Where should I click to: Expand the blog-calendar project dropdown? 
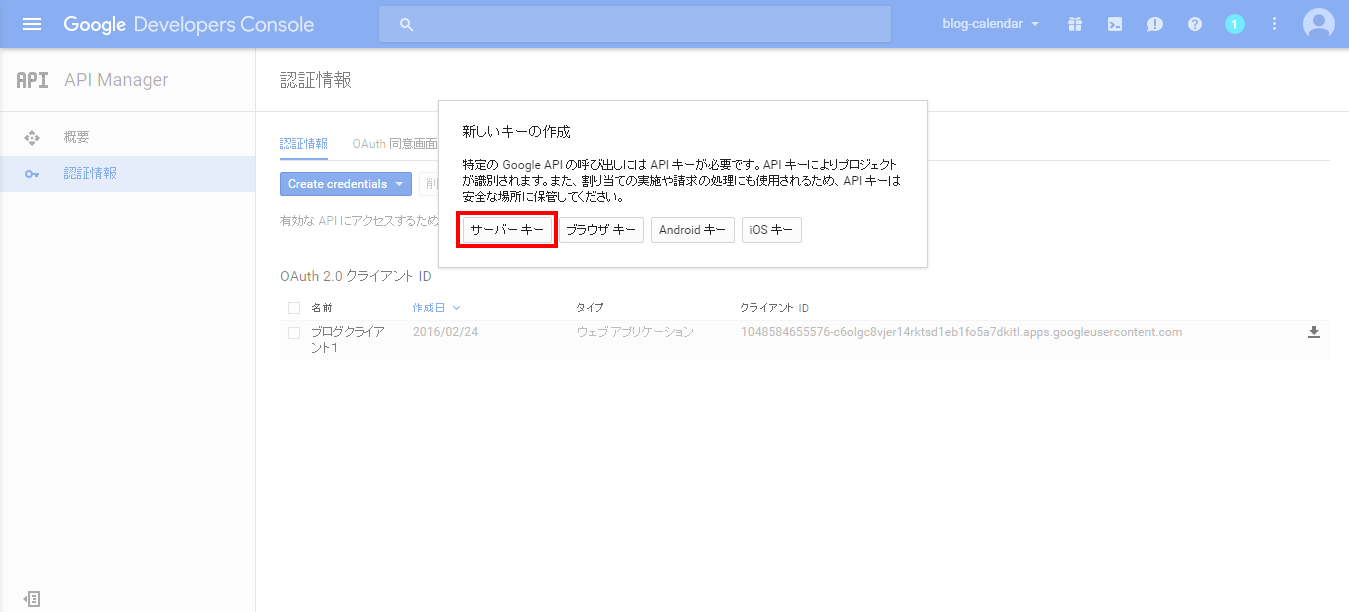tap(990, 24)
